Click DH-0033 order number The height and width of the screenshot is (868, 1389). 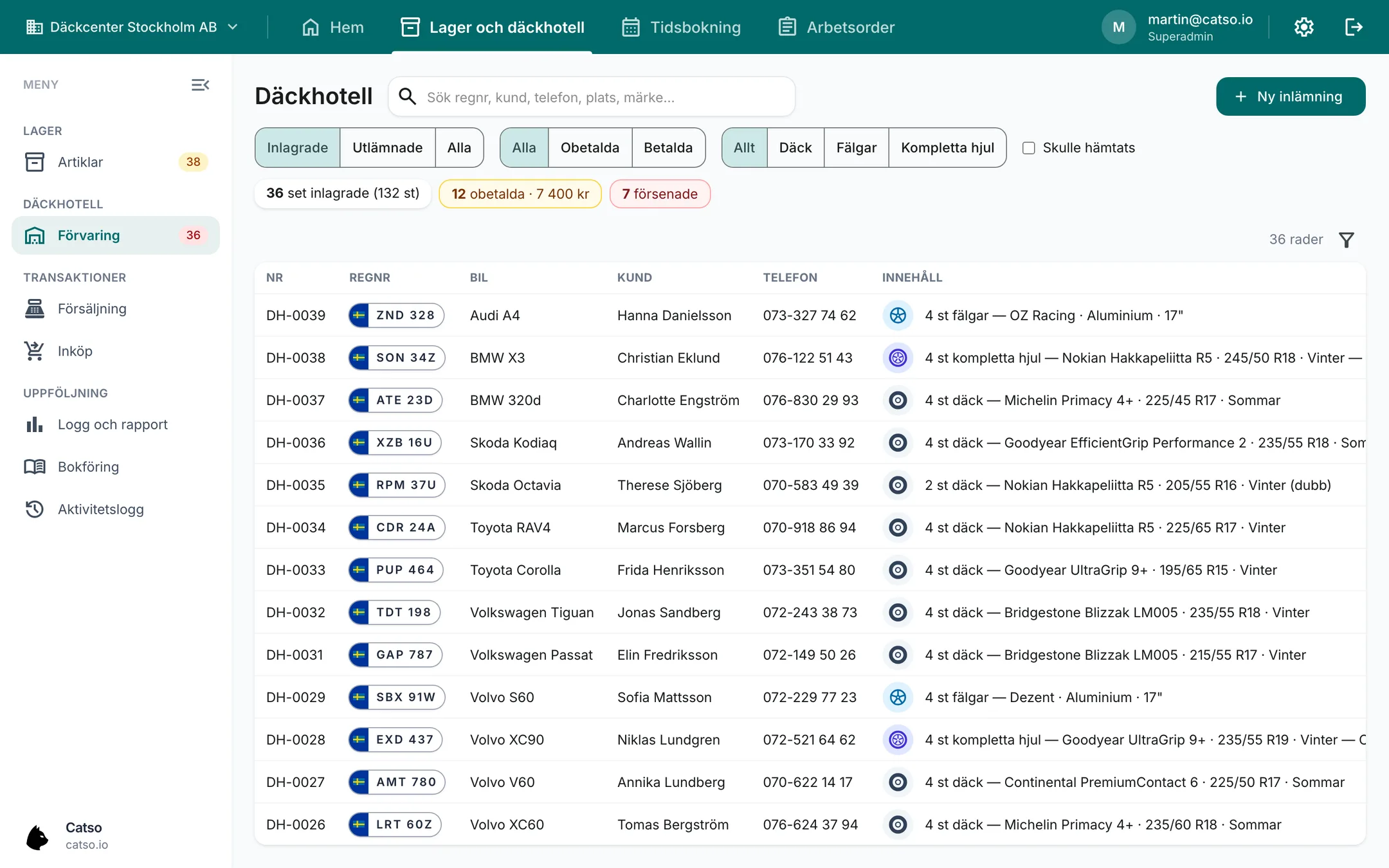(296, 570)
